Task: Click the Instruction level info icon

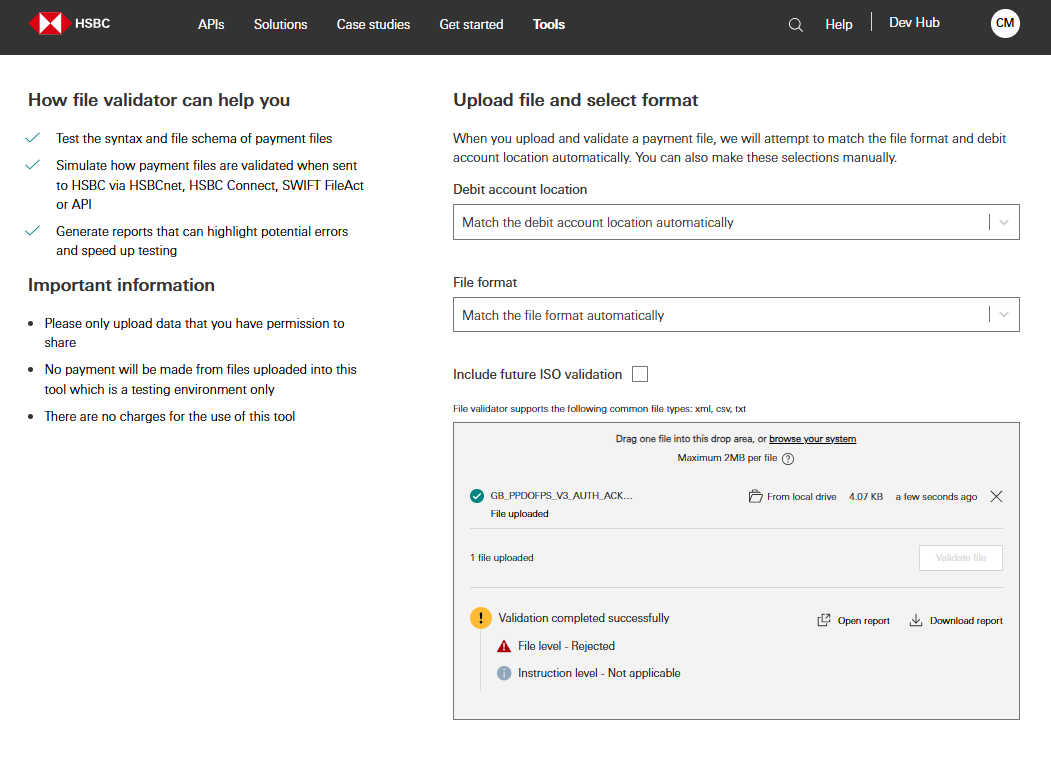Action: pyautogui.click(x=504, y=673)
